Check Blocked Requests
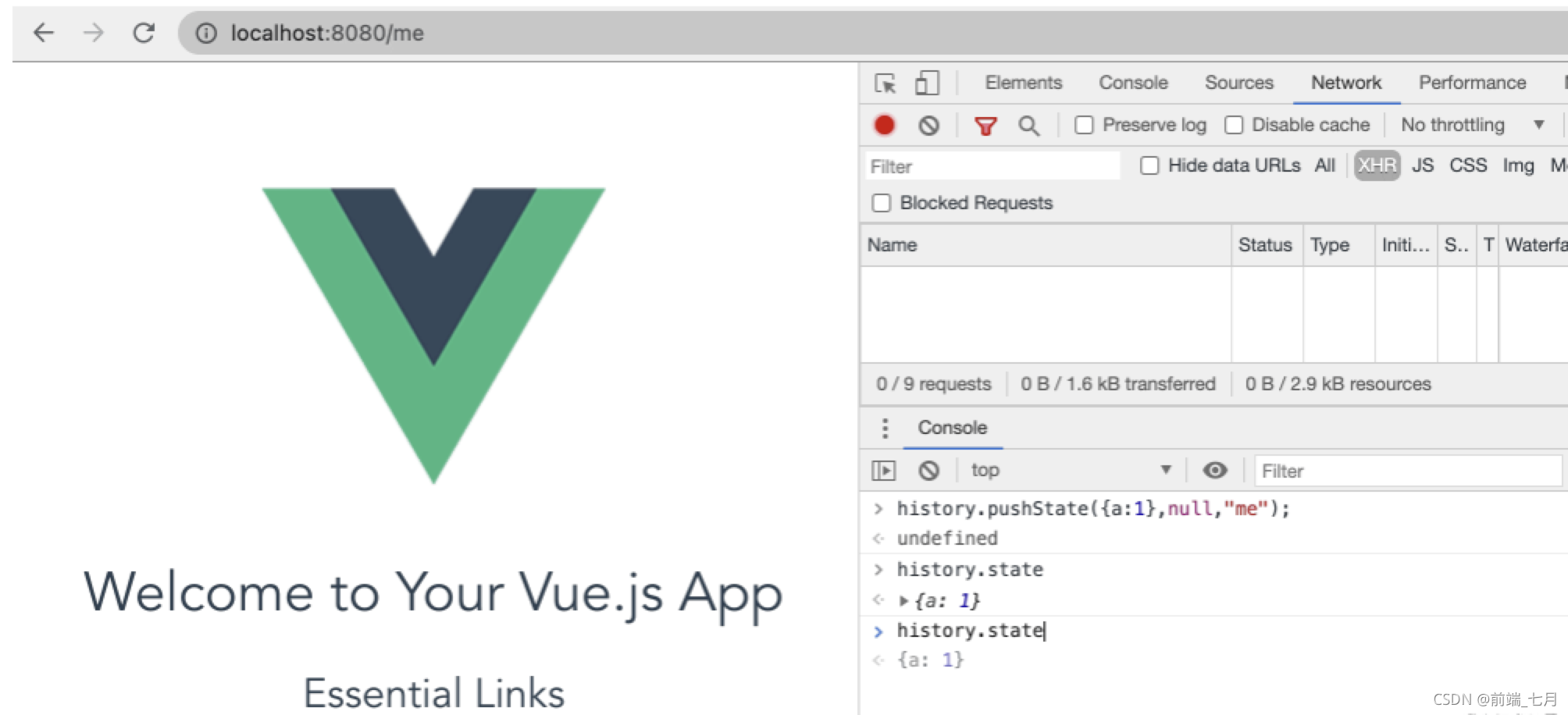Screen dimensions: 1568x715 tap(882, 203)
